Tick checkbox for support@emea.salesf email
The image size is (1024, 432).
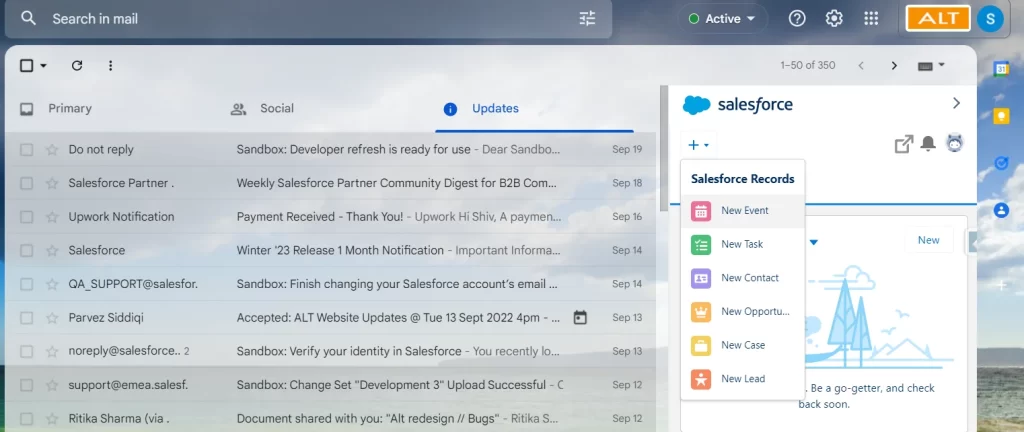click(26, 385)
